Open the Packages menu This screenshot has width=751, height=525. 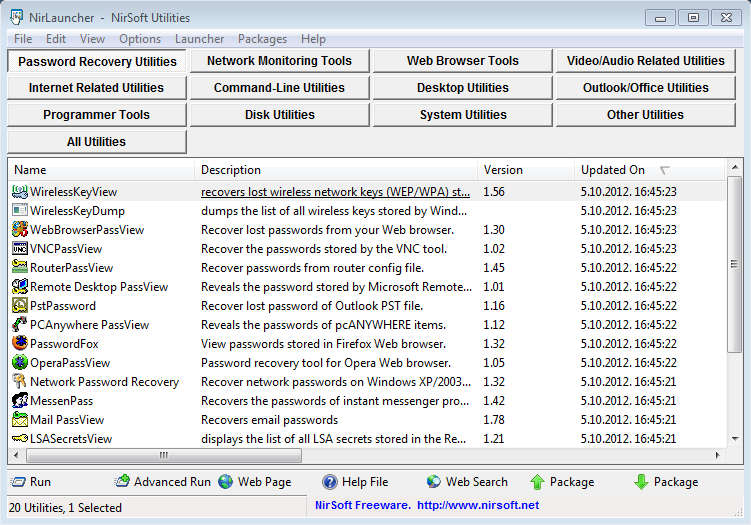(x=264, y=39)
